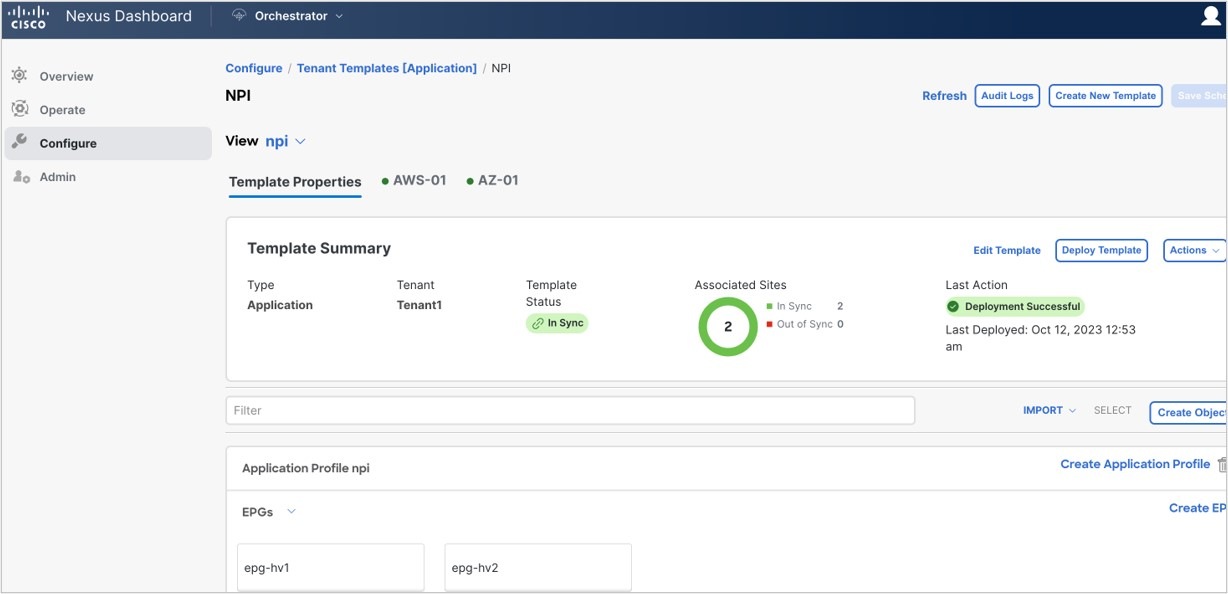1228x594 pixels.
Task: Open the Actions dropdown menu
Action: [1193, 250]
